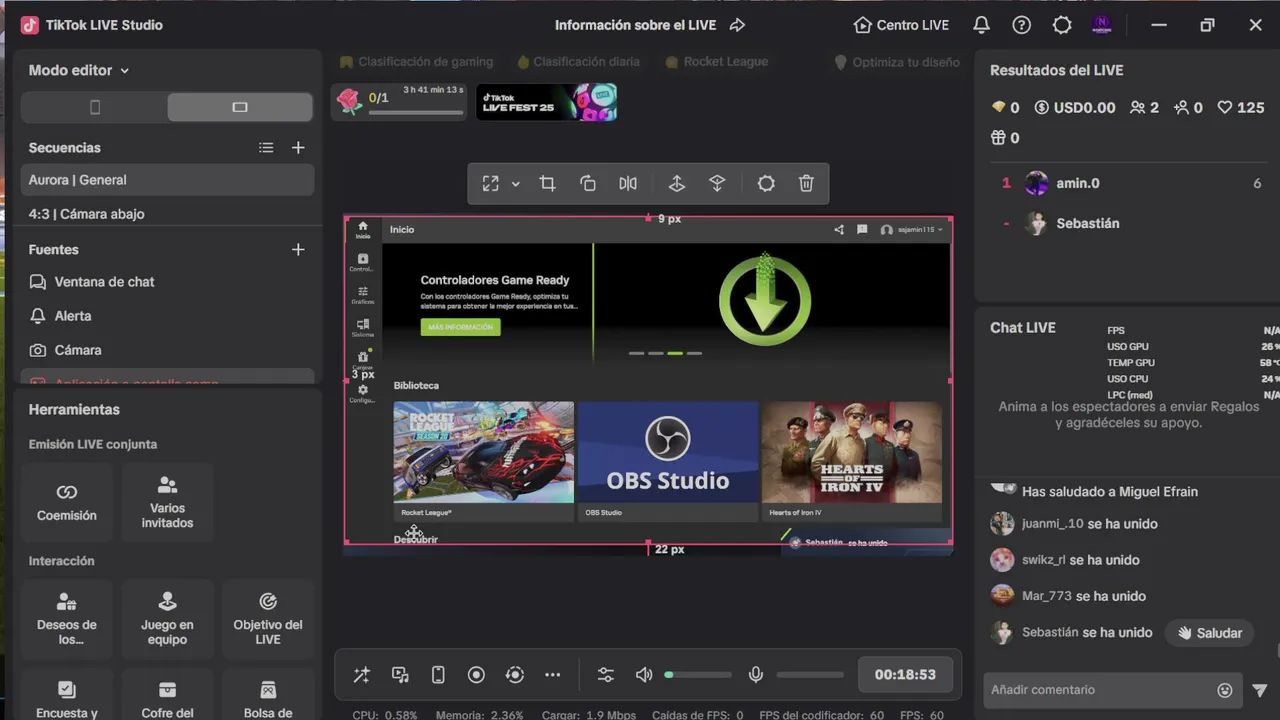Crop the selected source
Screen dimensions: 1280x720
[547, 183]
